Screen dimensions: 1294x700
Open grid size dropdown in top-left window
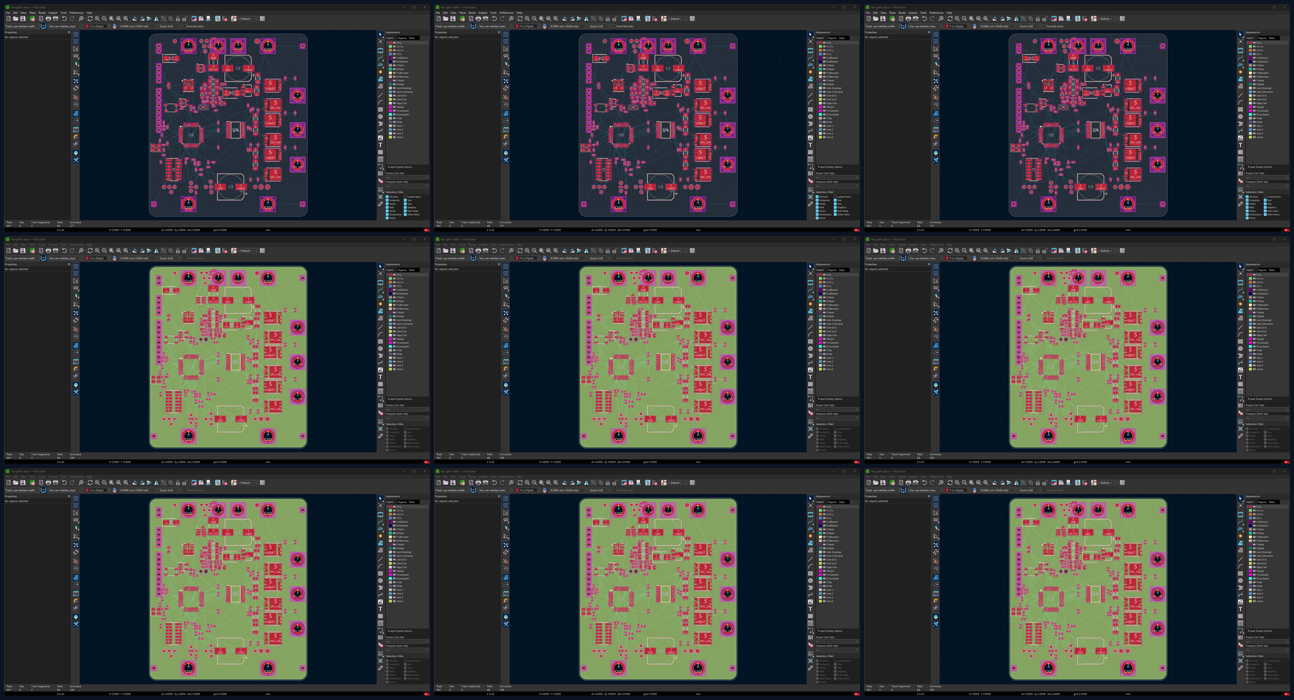click(138, 26)
